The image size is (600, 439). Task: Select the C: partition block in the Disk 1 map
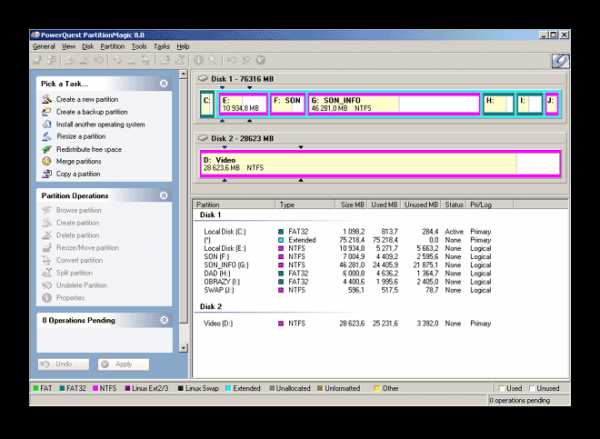207,104
